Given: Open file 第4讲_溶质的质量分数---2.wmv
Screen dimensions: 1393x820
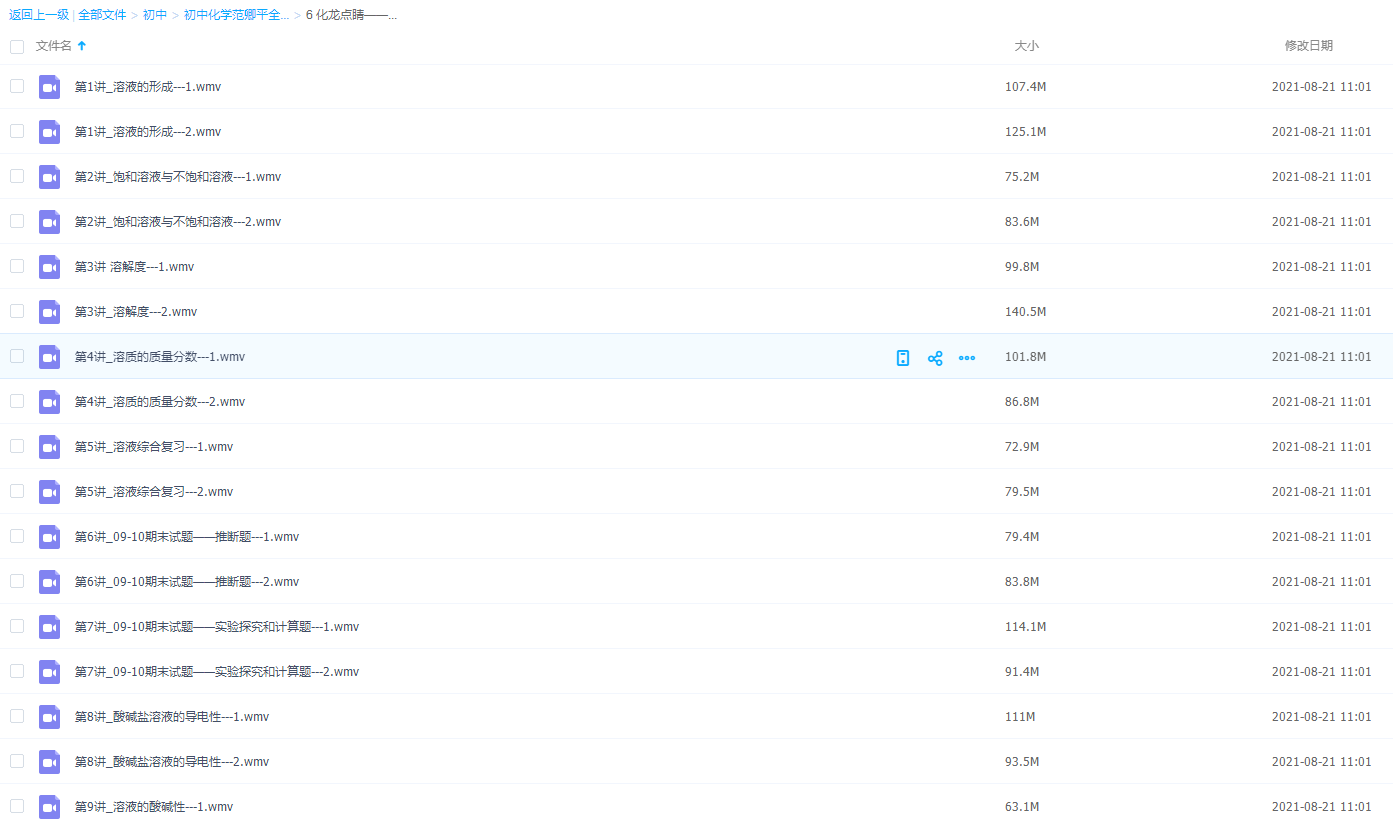Looking at the screenshot, I should click(x=160, y=402).
